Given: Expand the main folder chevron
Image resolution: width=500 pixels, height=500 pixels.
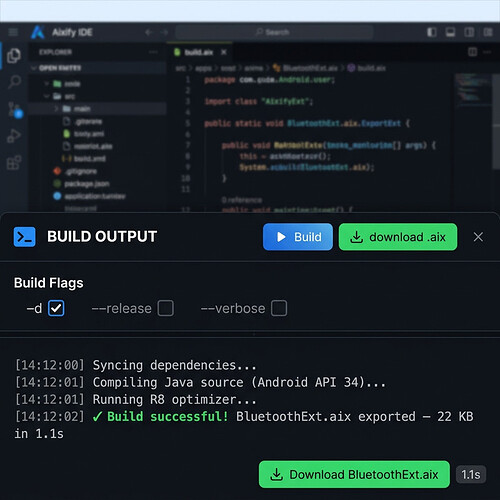Looking at the screenshot, I should (x=56, y=109).
